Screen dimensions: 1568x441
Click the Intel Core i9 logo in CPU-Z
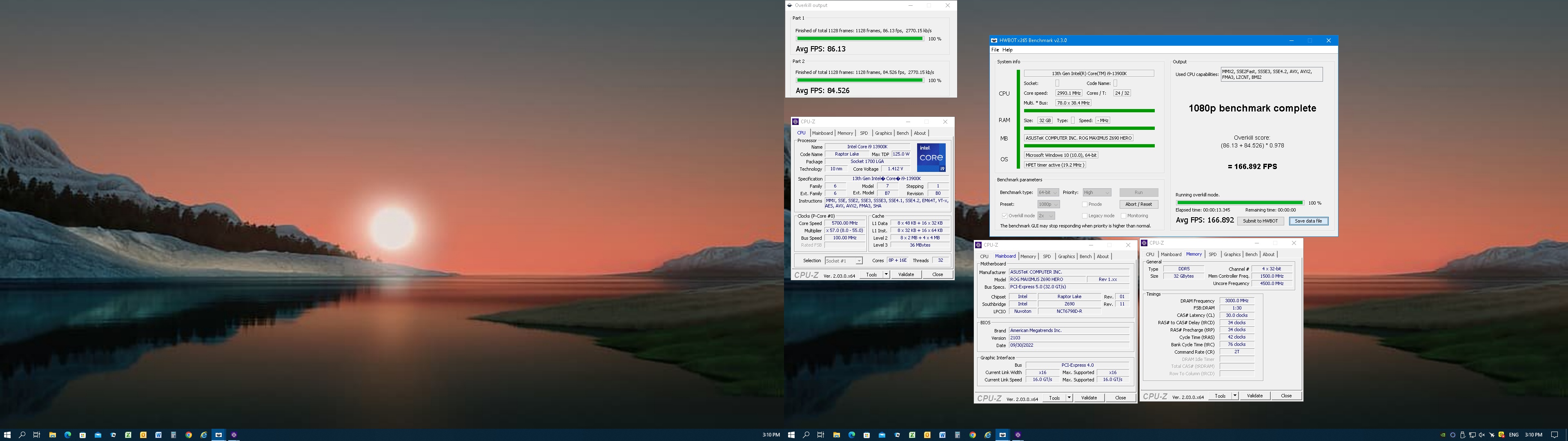931,158
